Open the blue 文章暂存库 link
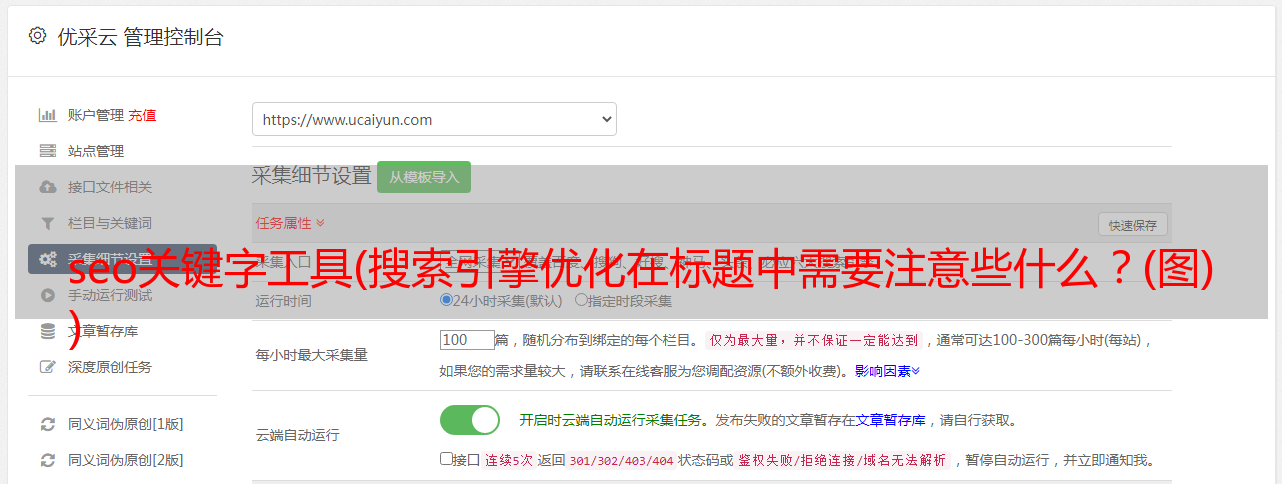Screen dimensions: 1282x484 891,420
